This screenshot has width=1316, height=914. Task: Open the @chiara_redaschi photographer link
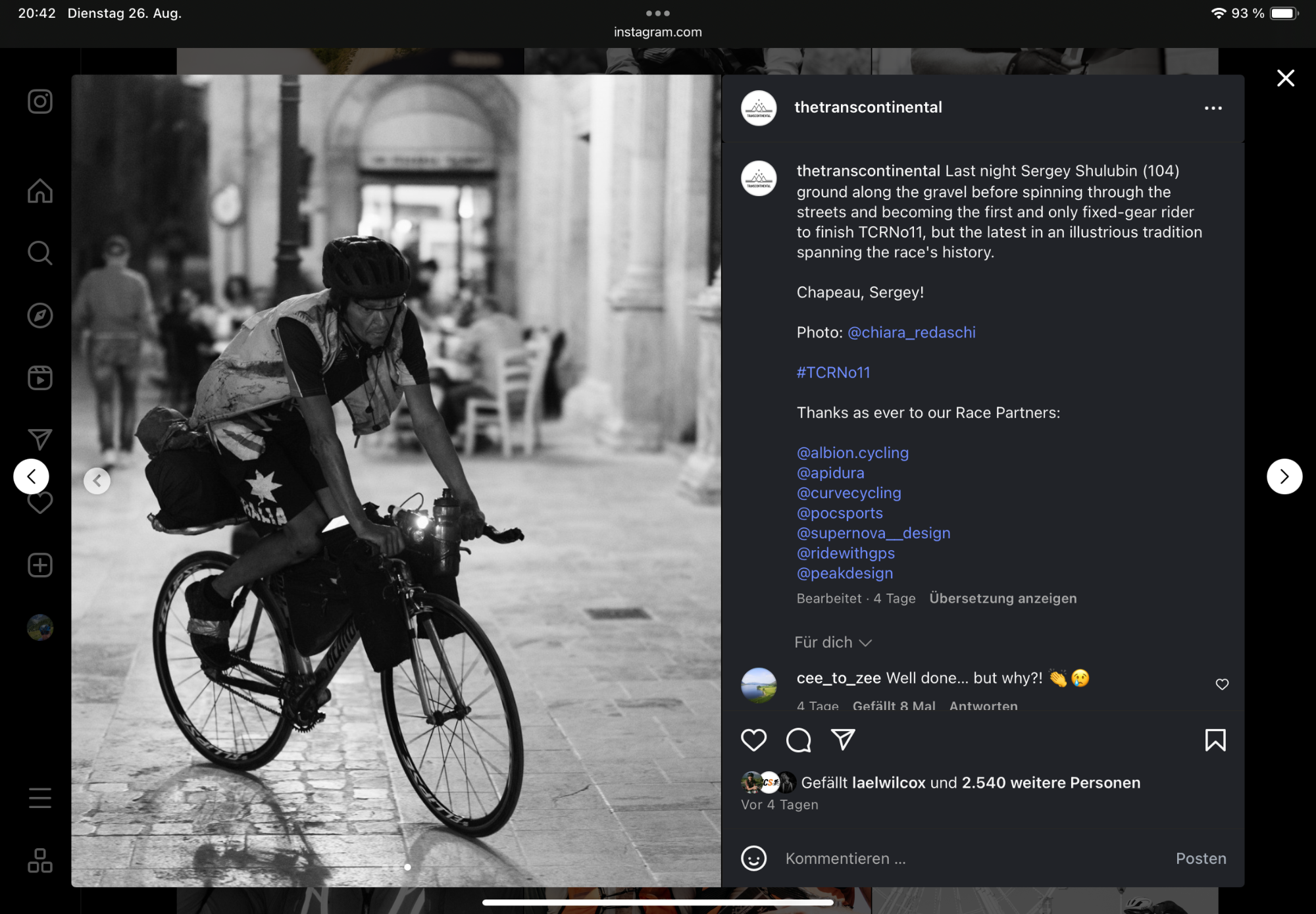[x=911, y=332]
